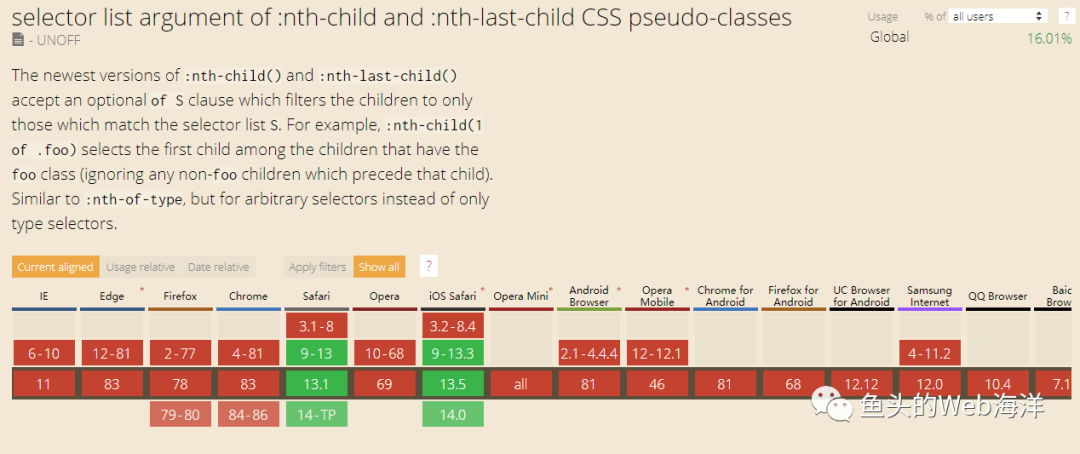
Task: Select the Chrome browser column header
Action: pyautogui.click(x=248, y=296)
